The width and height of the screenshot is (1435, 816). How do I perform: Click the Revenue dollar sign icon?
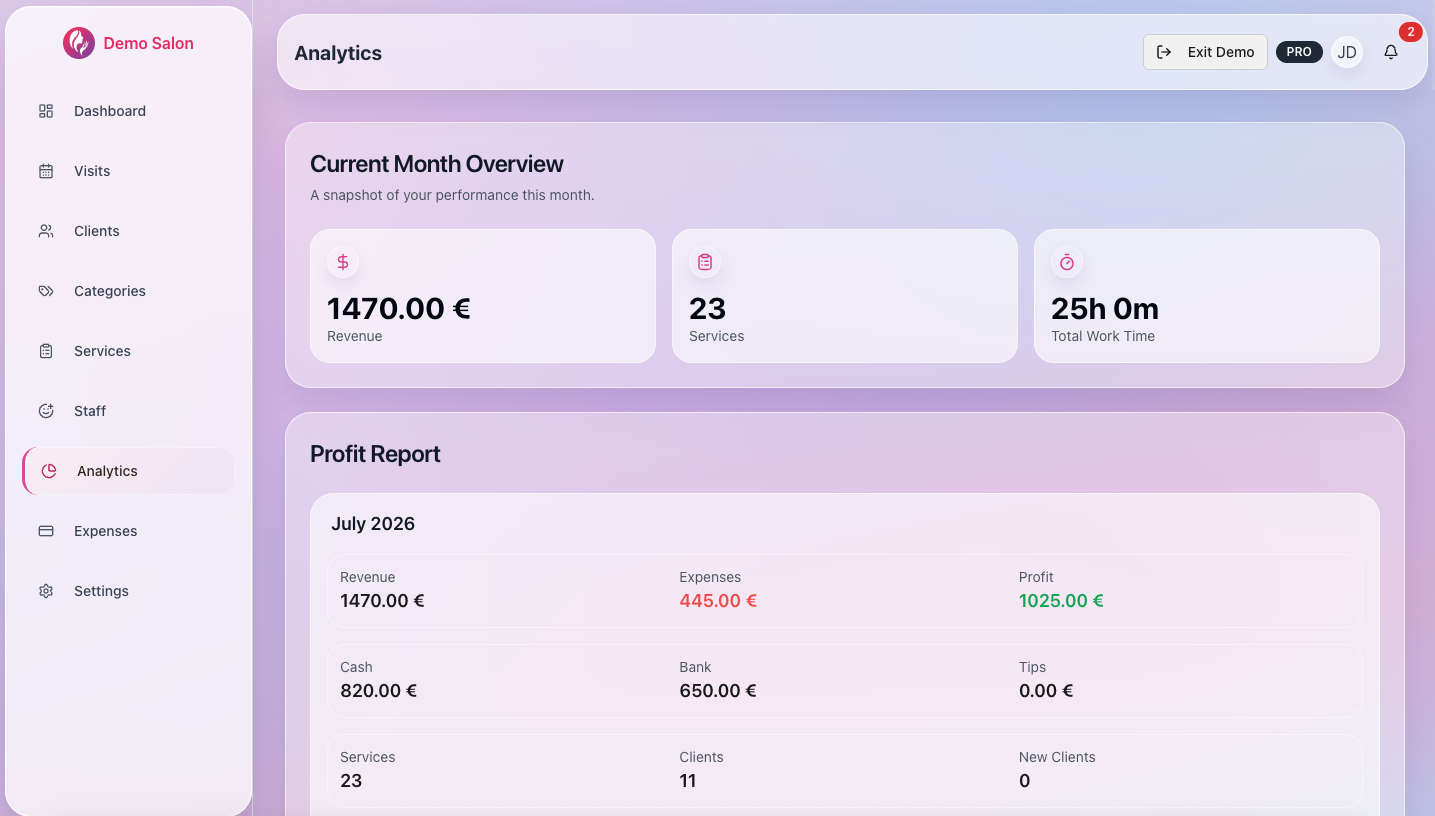point(343,262)
